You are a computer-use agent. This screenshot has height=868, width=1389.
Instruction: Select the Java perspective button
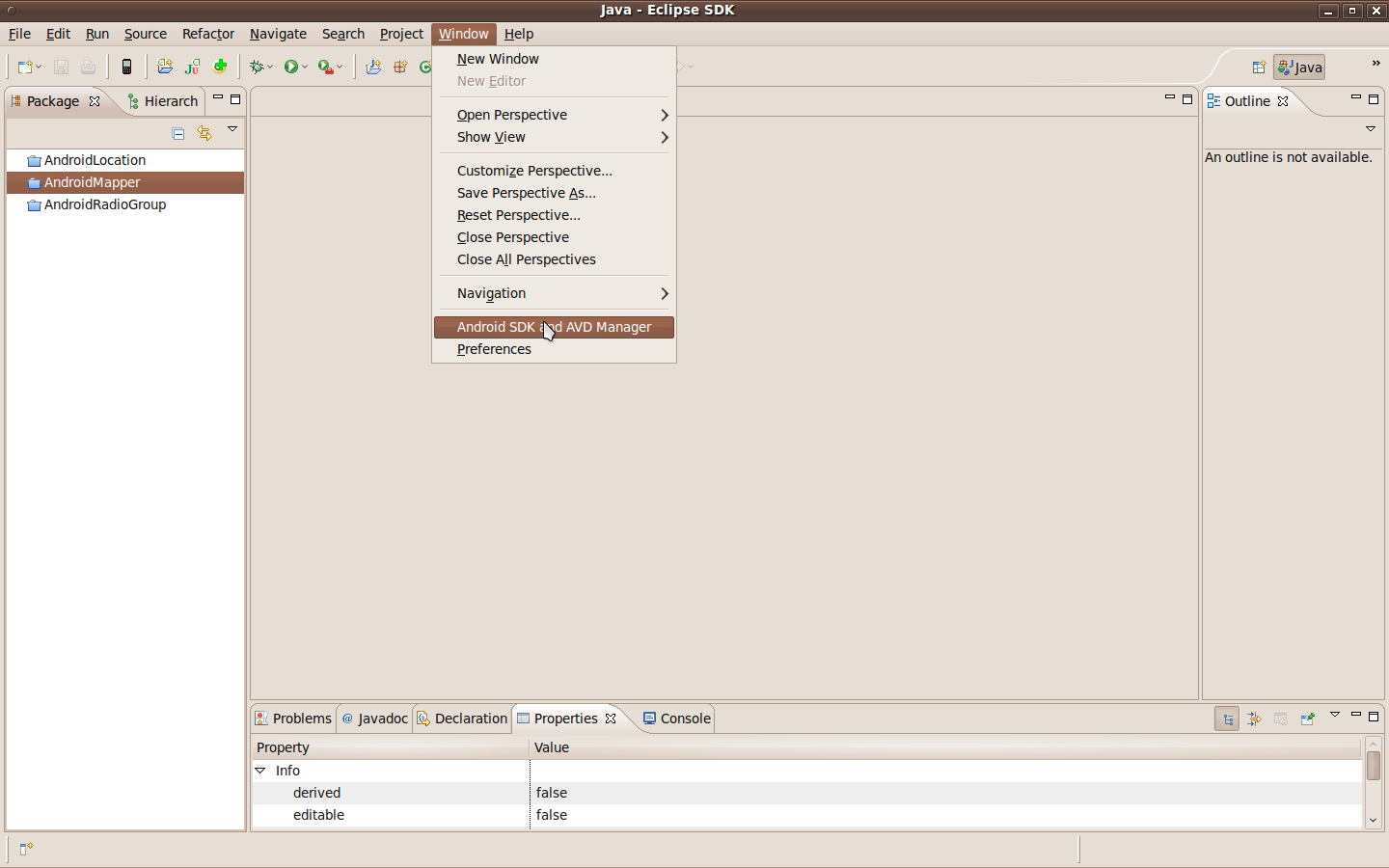tap(1299, 68)
